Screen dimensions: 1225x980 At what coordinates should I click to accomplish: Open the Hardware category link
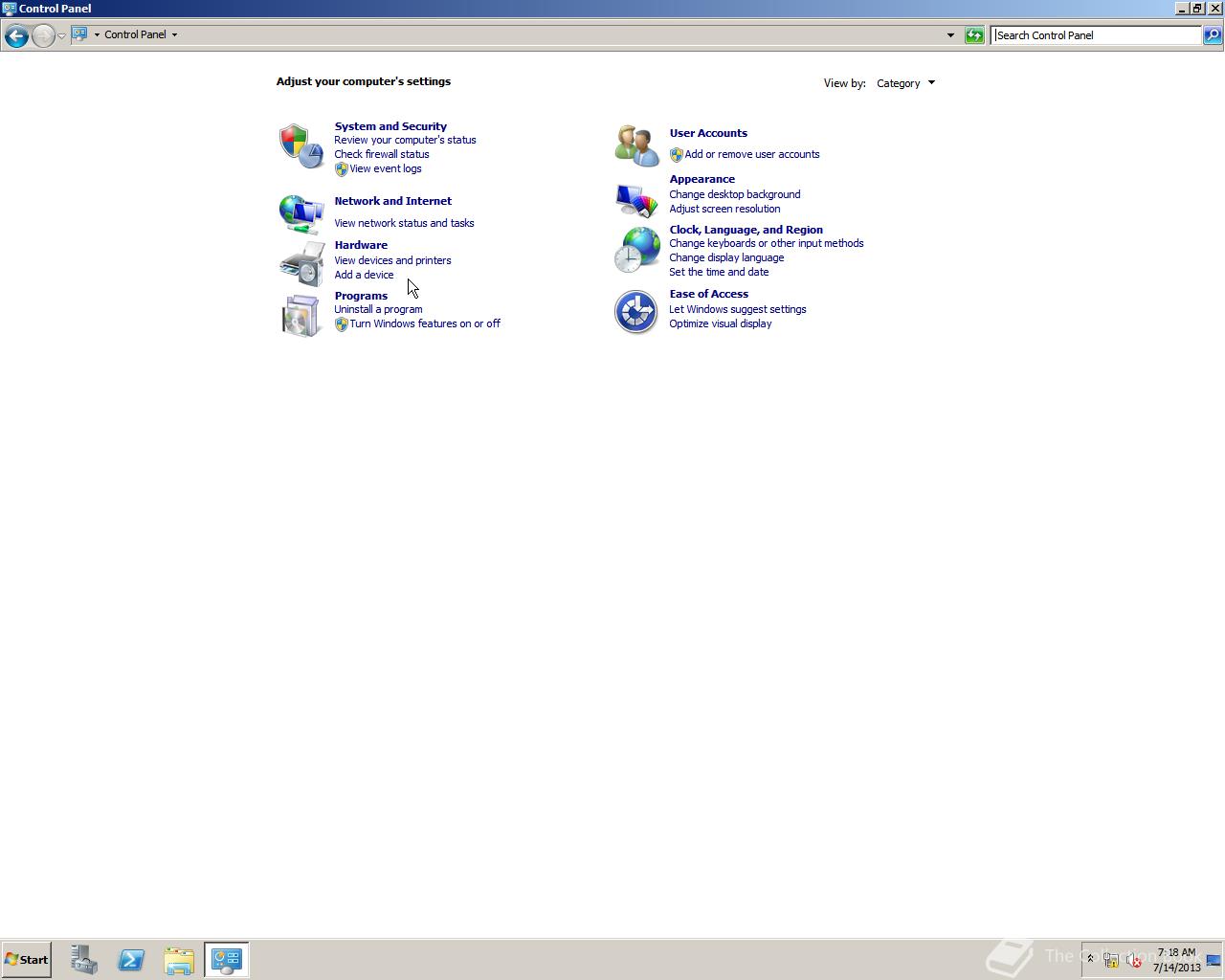click(x=361, y=245)
